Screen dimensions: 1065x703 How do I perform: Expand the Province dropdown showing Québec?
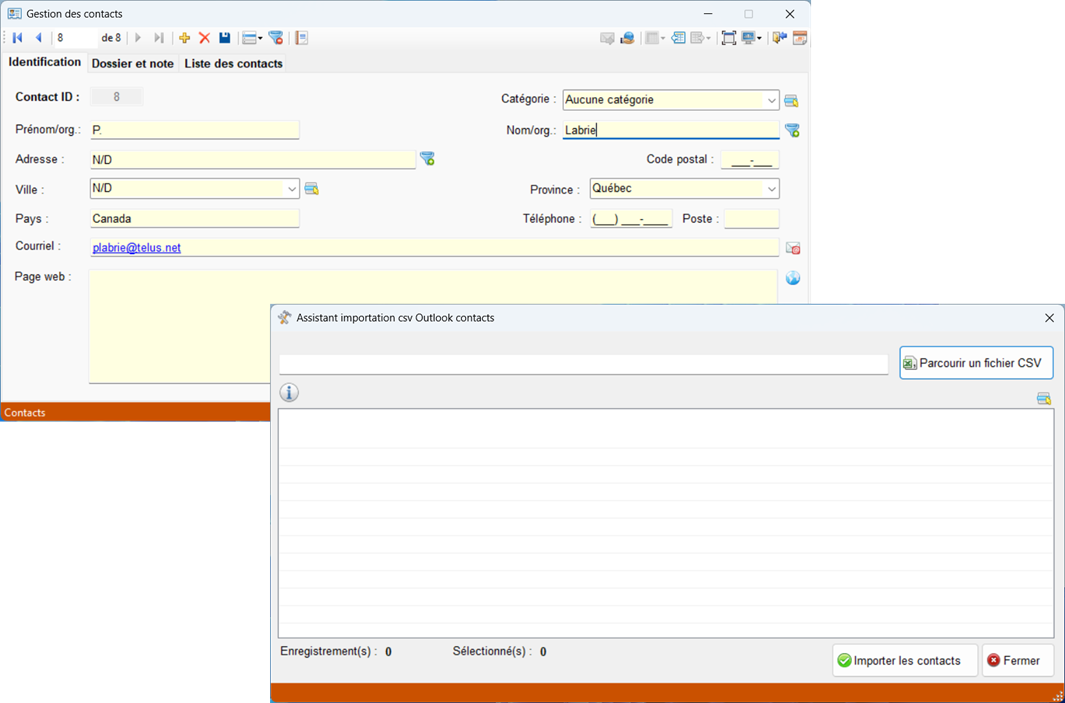(771, 189)
